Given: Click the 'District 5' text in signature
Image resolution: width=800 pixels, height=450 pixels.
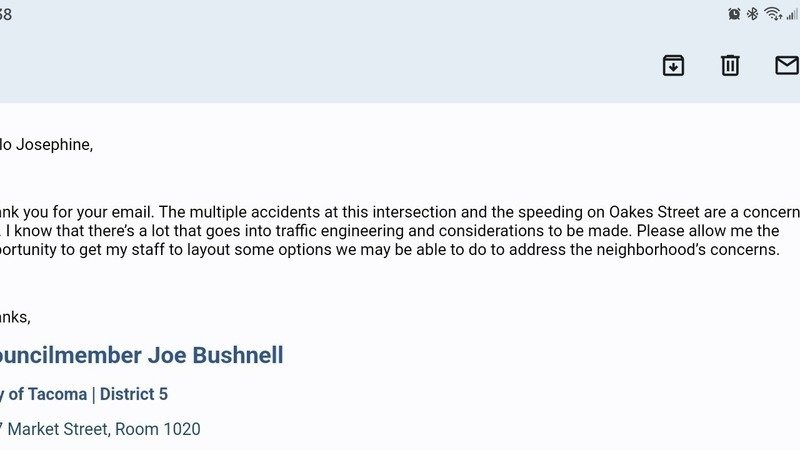Looking at the screenshot, I should (x=134, y=394).
